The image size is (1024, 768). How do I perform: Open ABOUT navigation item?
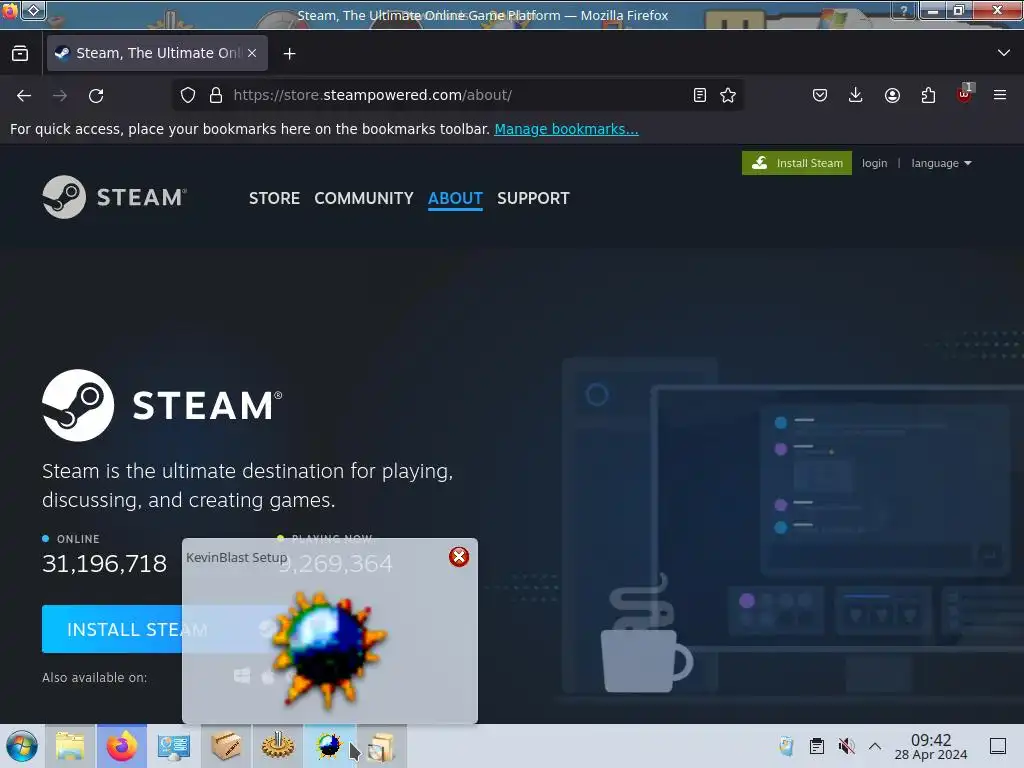[455, 198]
